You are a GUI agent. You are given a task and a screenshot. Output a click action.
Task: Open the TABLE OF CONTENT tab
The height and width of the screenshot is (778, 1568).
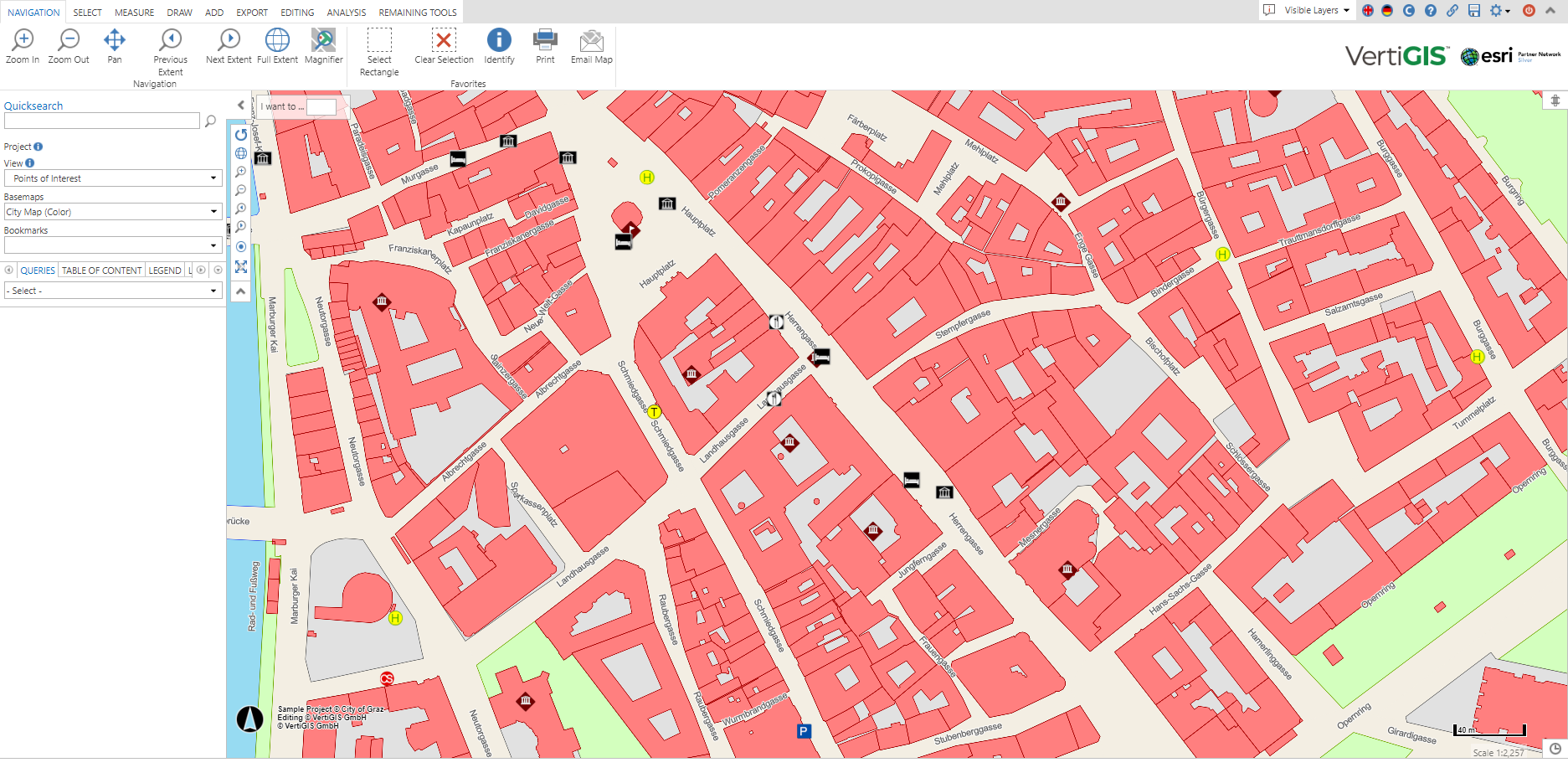(100, 270)
